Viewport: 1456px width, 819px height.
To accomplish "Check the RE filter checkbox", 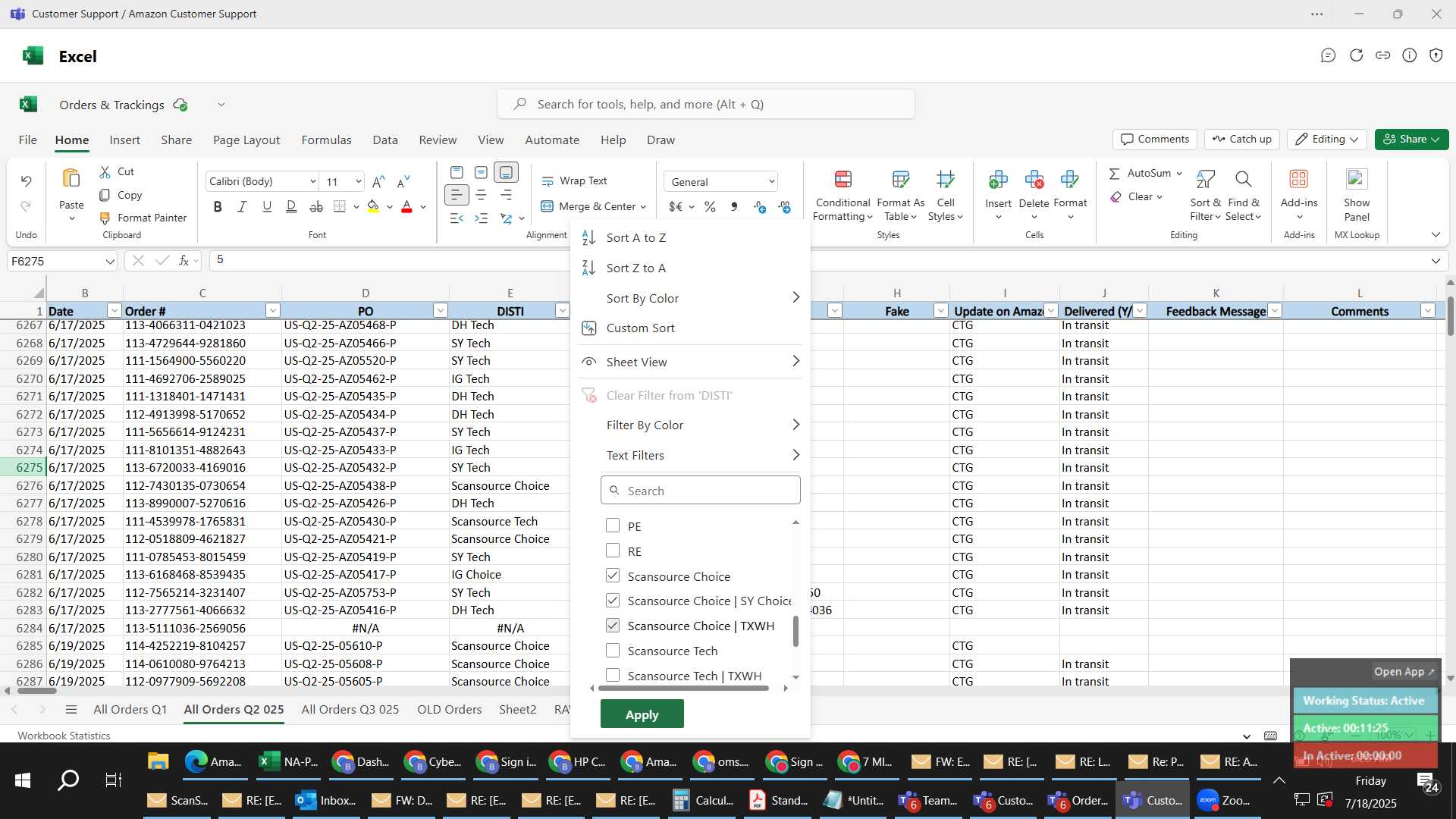I will point(613,551).
